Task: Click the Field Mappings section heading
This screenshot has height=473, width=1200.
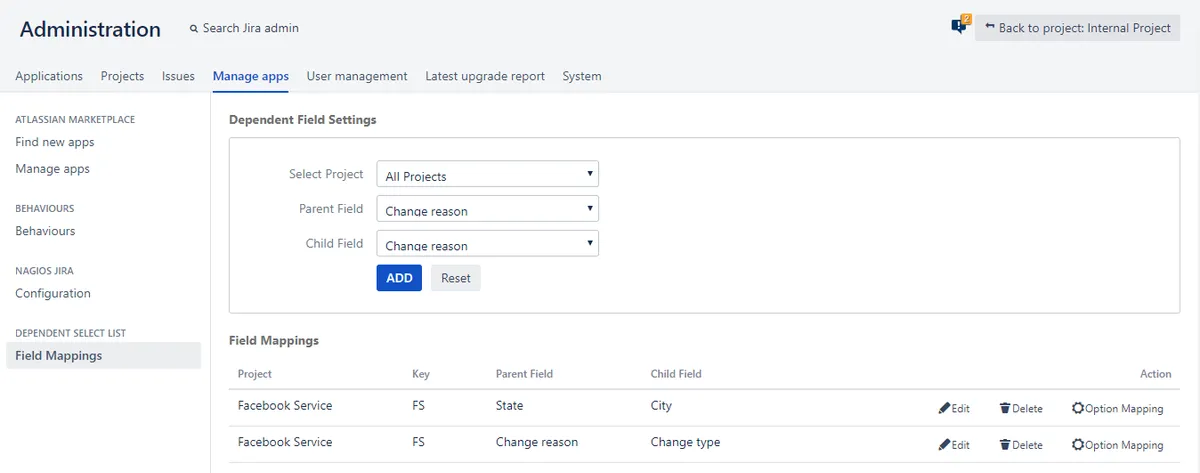Action: click(274, 340)
